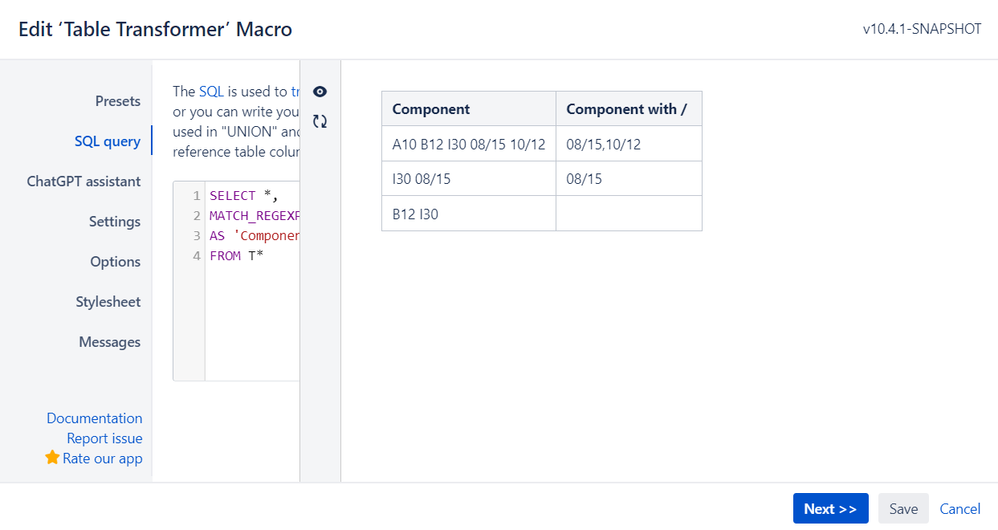The image size is (998, 530).
Task: Open the ChatGPT assistant tab
Action: (x=84, y=181)
